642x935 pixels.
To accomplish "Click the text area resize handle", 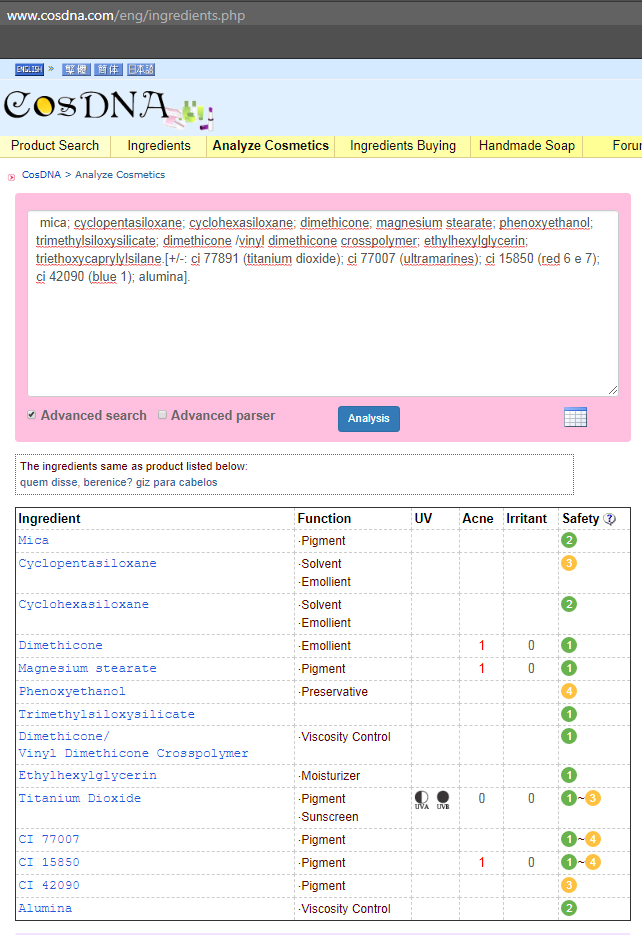I will click(x=613, y=390).
